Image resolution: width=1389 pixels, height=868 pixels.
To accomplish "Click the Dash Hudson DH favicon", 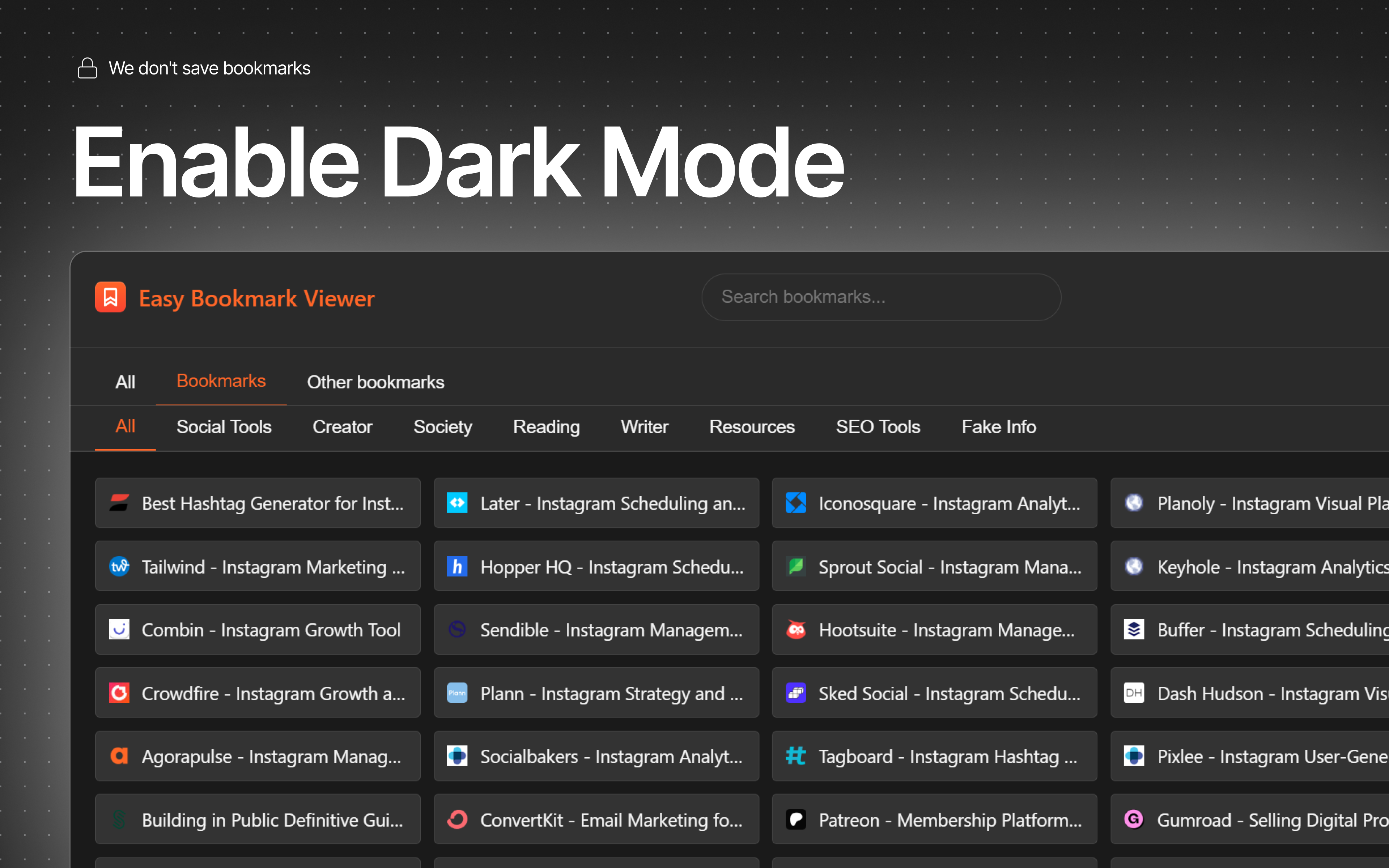I will tap(1134, 693).
